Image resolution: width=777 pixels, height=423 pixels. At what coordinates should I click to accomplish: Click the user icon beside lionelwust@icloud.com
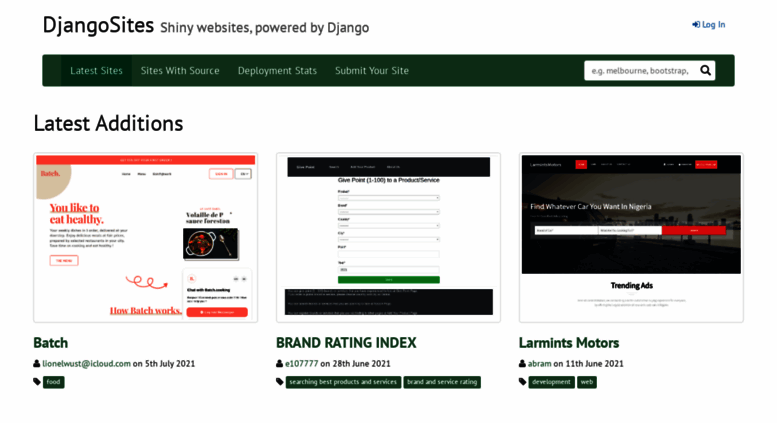coord(37,364)
